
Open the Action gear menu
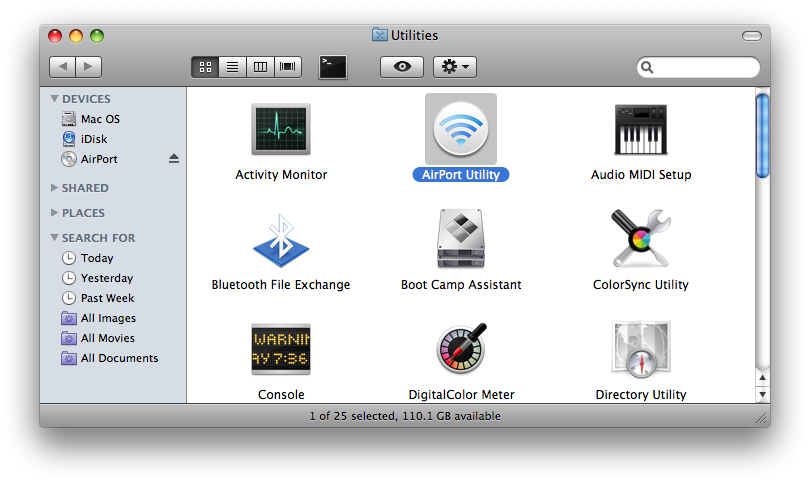point(455,67)
